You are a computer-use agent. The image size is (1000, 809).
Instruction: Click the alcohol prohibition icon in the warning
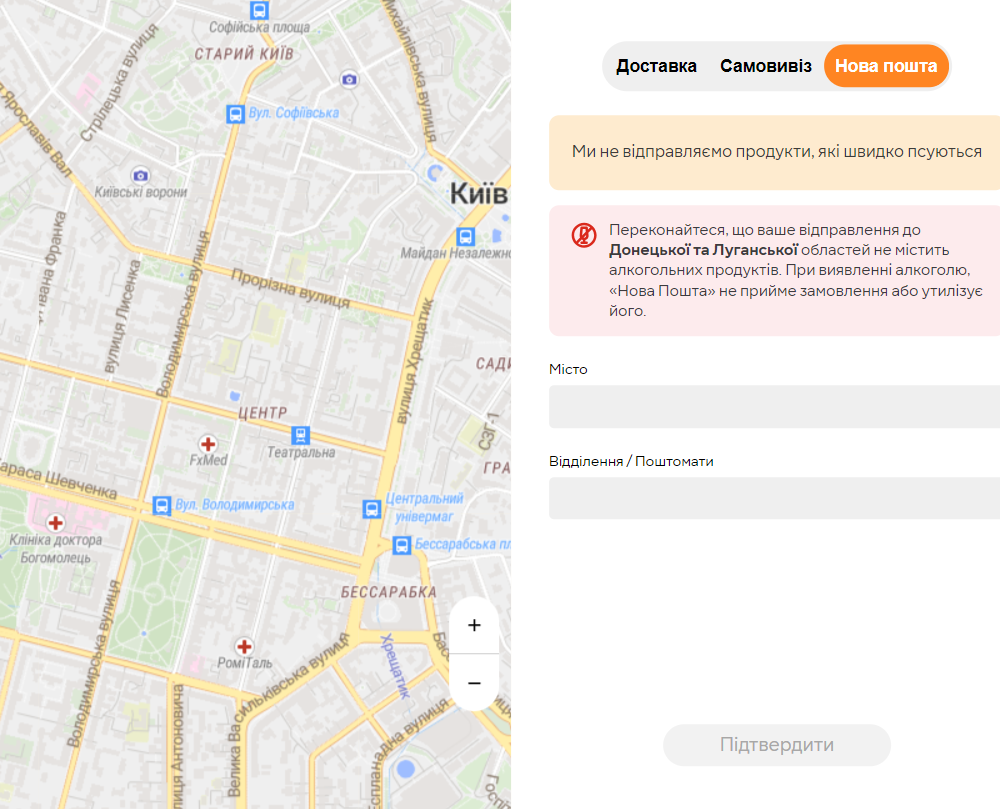point(581,235)
